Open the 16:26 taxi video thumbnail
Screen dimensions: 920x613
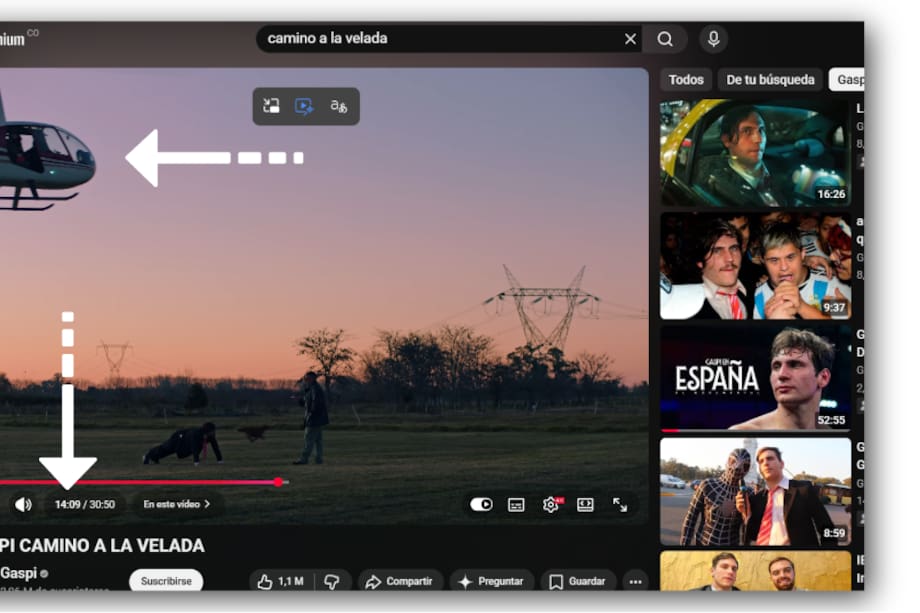[755, 153]
